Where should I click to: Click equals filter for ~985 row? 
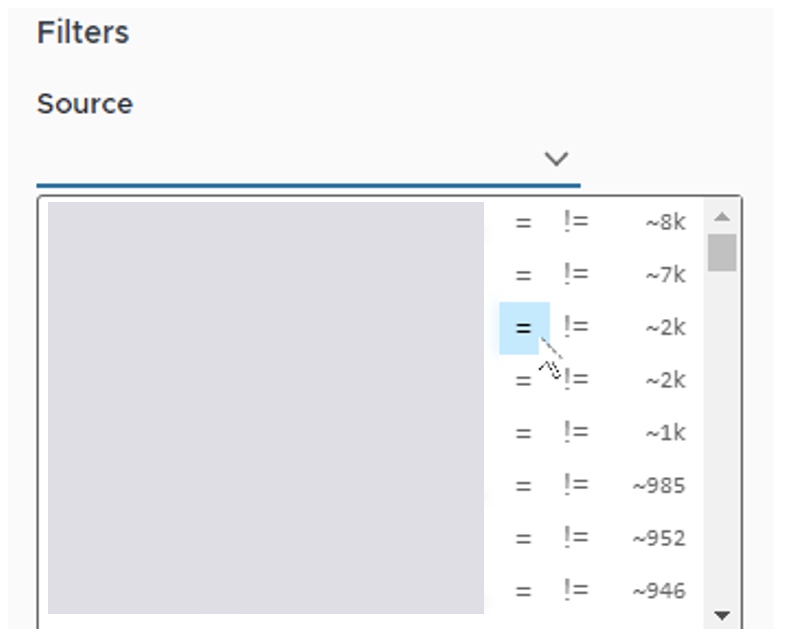(x=523, y=486)
